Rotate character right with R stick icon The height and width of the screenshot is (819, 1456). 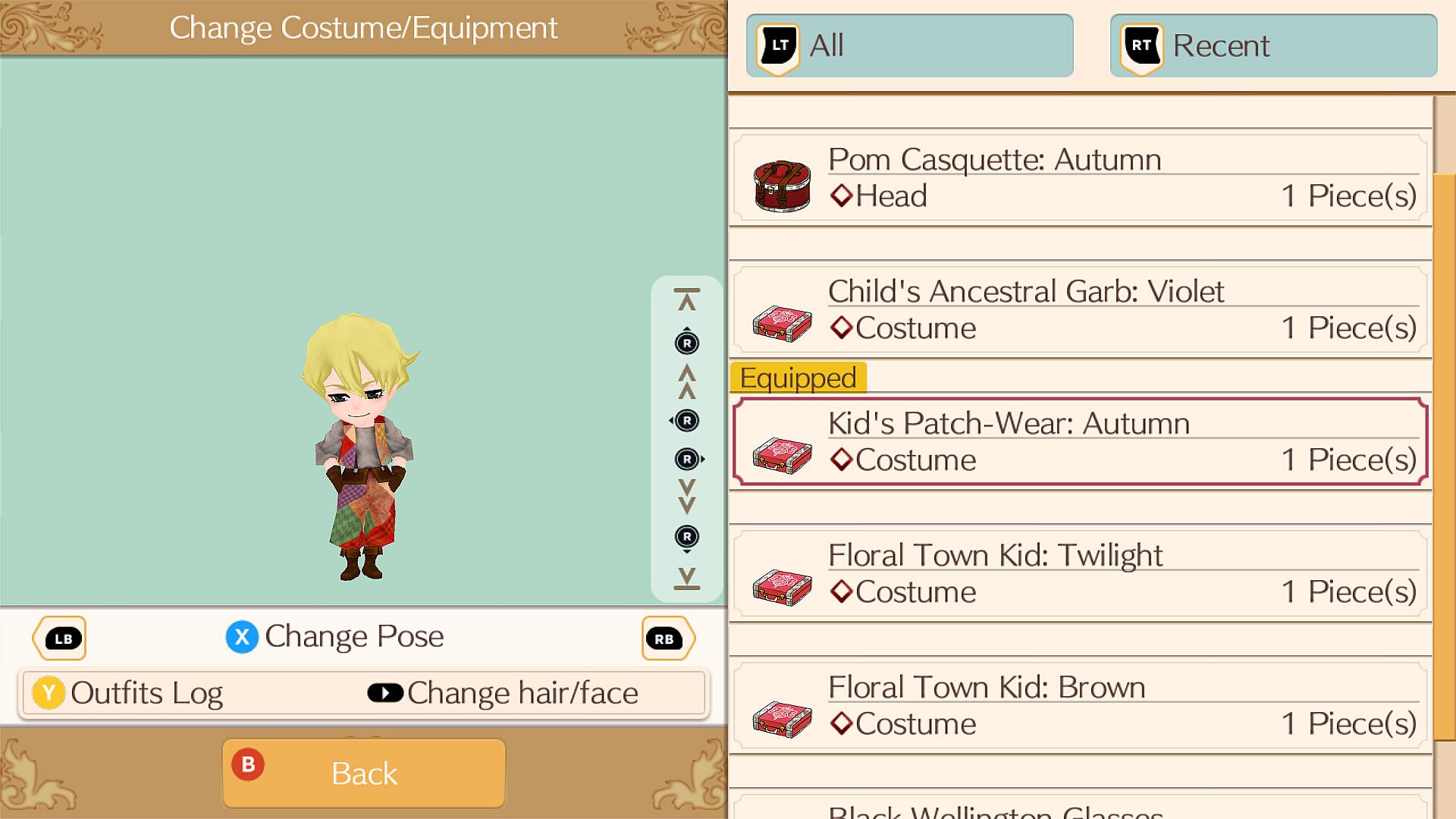(x=689, y=459)
